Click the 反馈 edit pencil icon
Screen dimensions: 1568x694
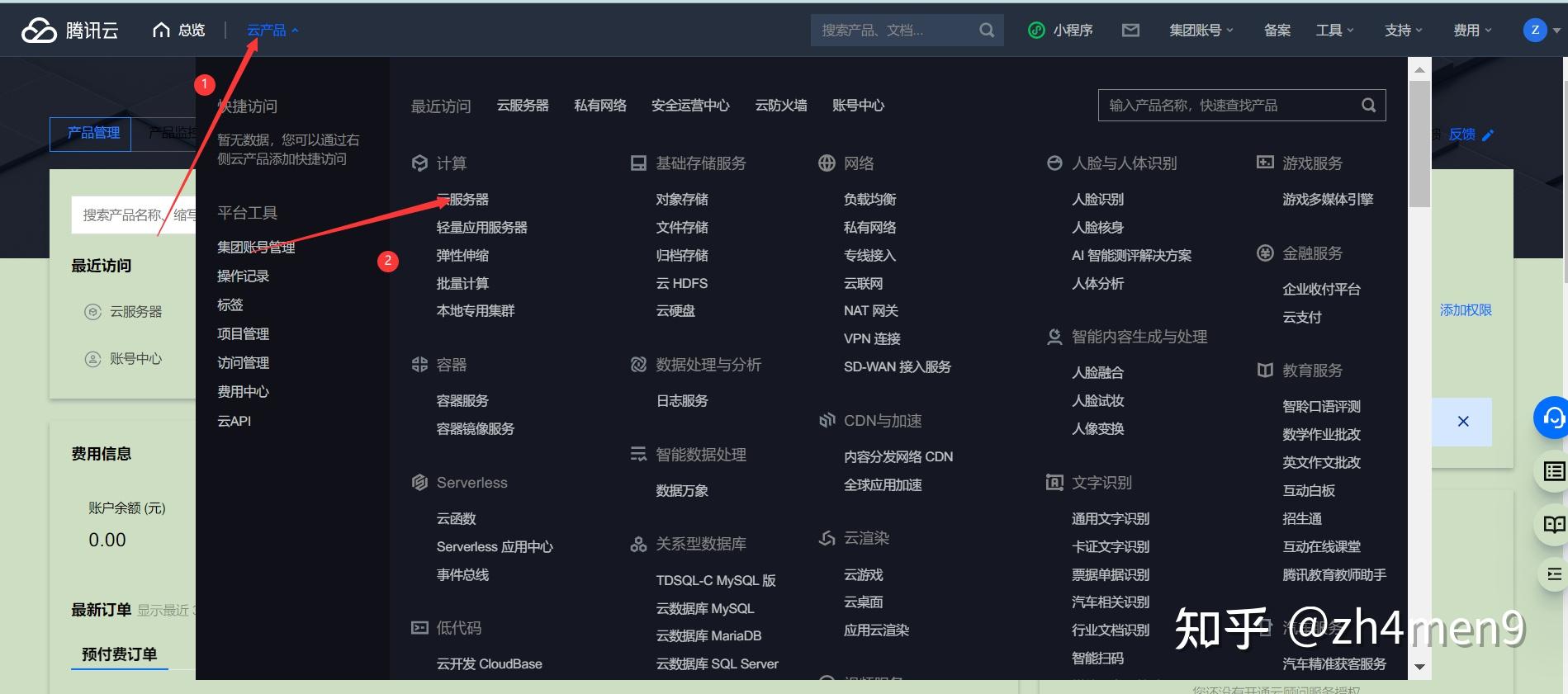pyautogui.click(x=1488, y=135)
